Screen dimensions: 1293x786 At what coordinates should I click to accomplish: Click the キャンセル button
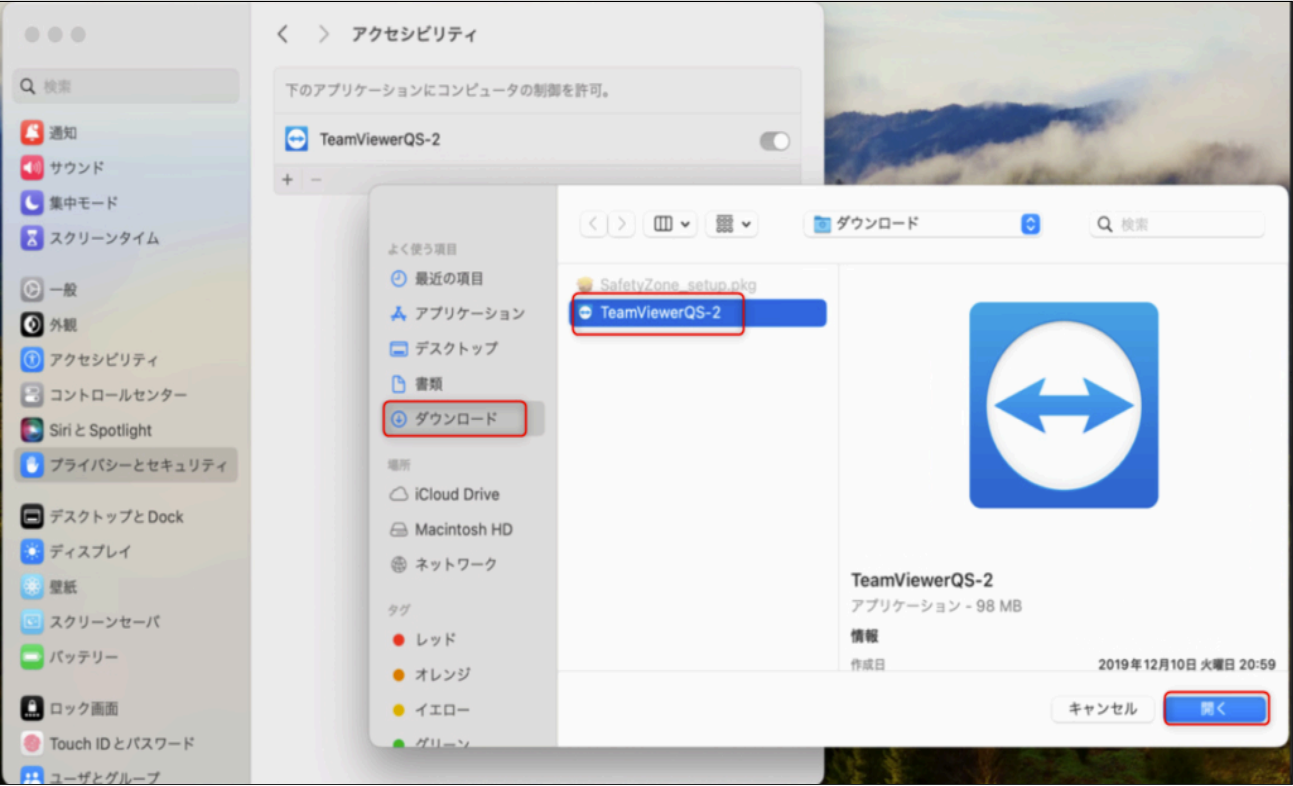pyautogui.click(x=1102, y=709)
